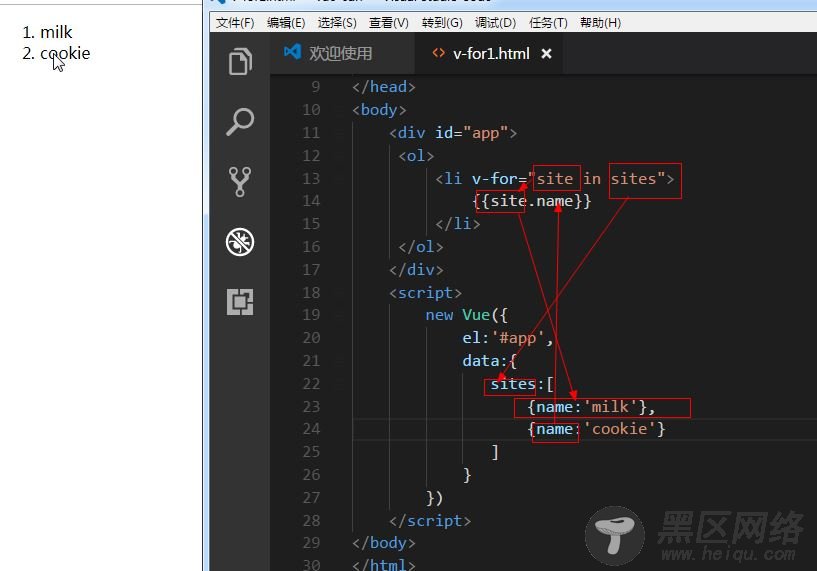817x571 pixels.
Task: Open the Search view in the activity bar
Action: pos(240,122)
